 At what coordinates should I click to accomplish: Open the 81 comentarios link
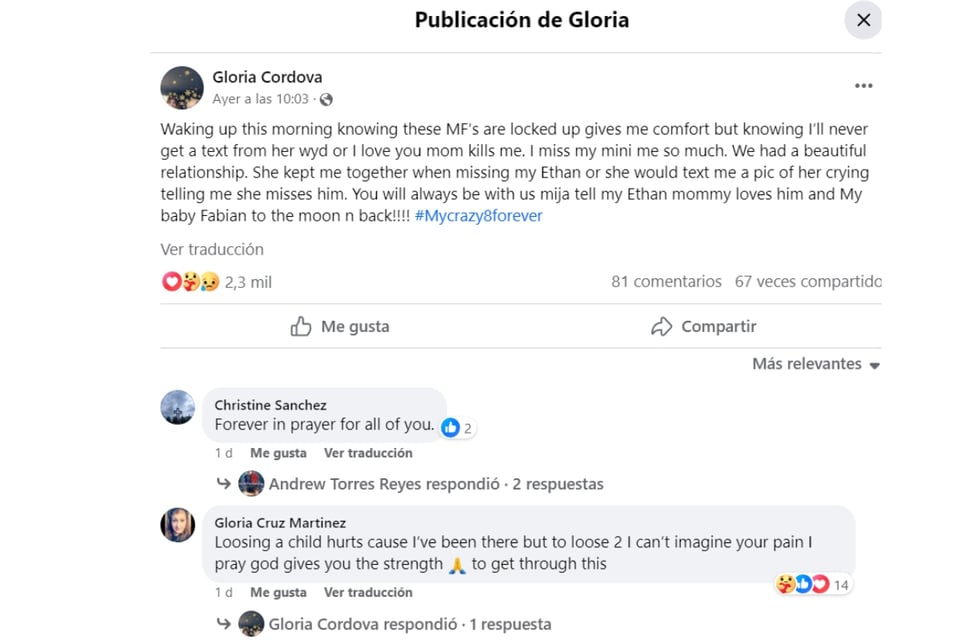point(666,282)
